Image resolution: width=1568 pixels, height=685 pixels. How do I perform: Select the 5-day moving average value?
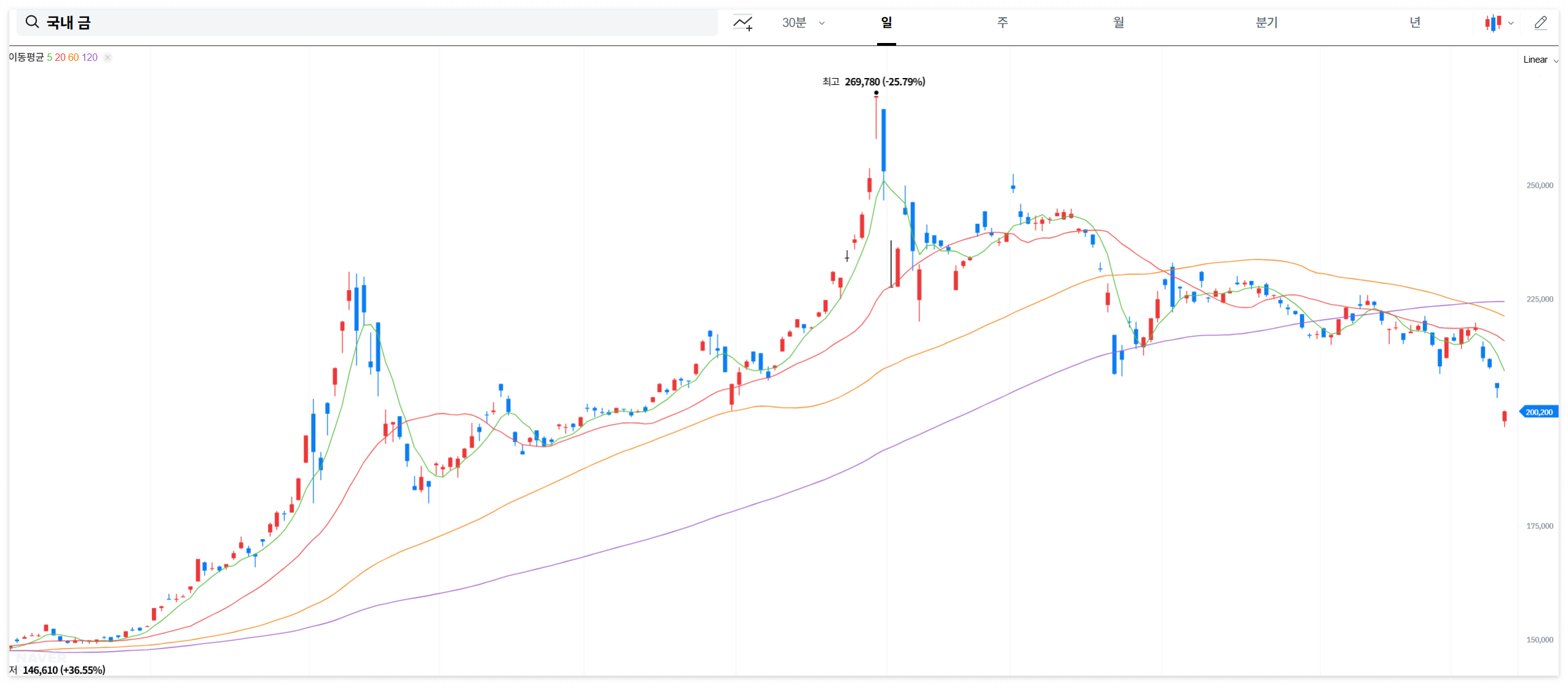[49, 57]
